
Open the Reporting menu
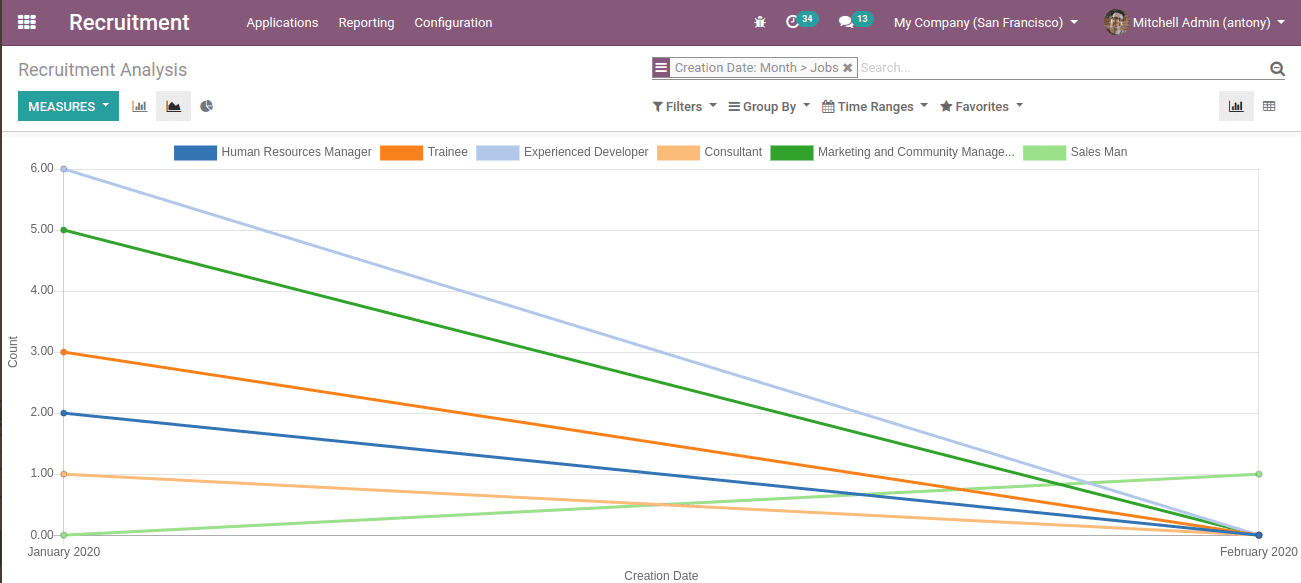(x=366, y=22)
